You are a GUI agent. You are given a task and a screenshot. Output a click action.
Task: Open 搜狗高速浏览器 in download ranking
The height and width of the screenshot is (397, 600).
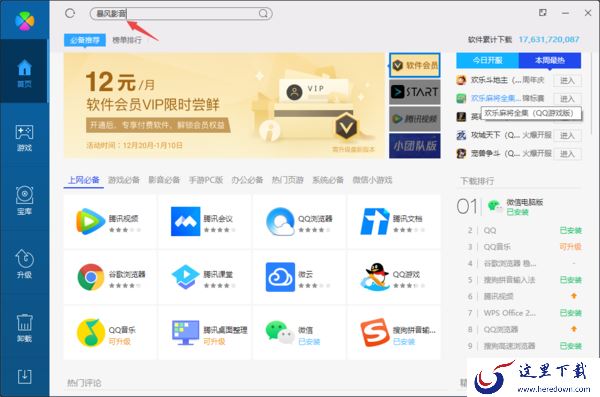(x=509, y=346)
